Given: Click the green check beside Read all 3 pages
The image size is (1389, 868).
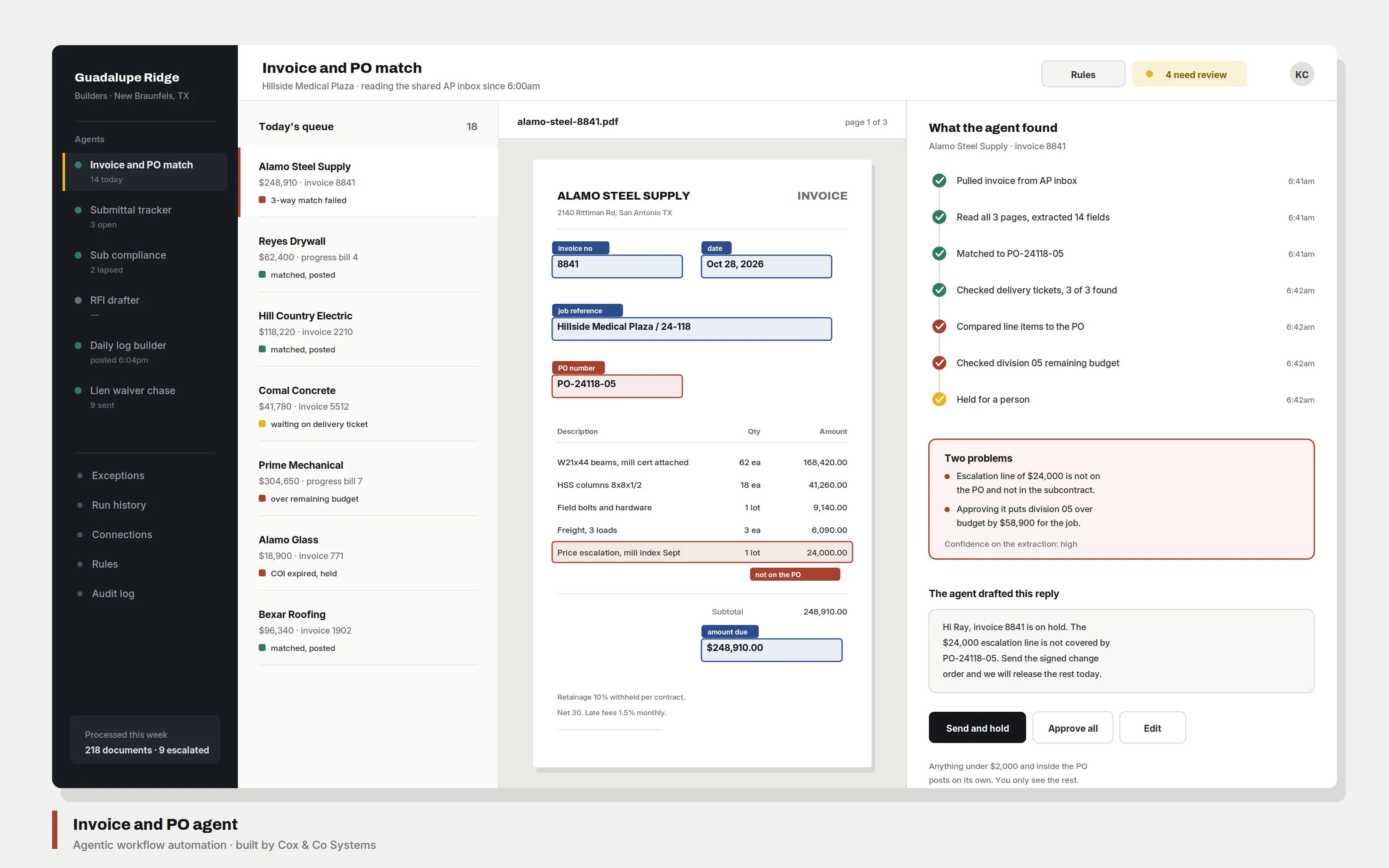Looking at the screenshot, I should coord(939,217).
